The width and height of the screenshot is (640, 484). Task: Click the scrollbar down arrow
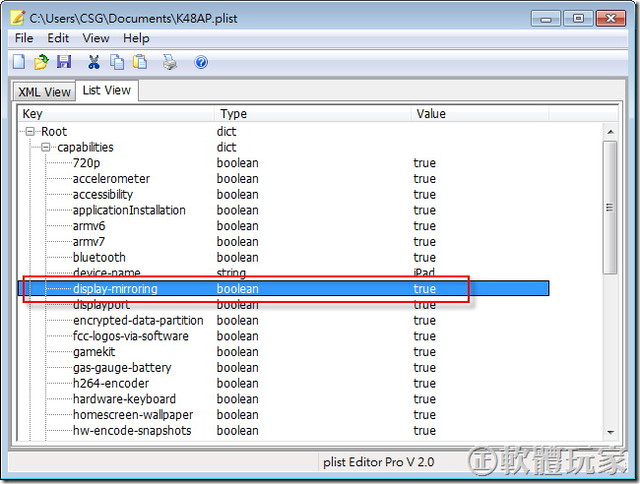point(610,432)
